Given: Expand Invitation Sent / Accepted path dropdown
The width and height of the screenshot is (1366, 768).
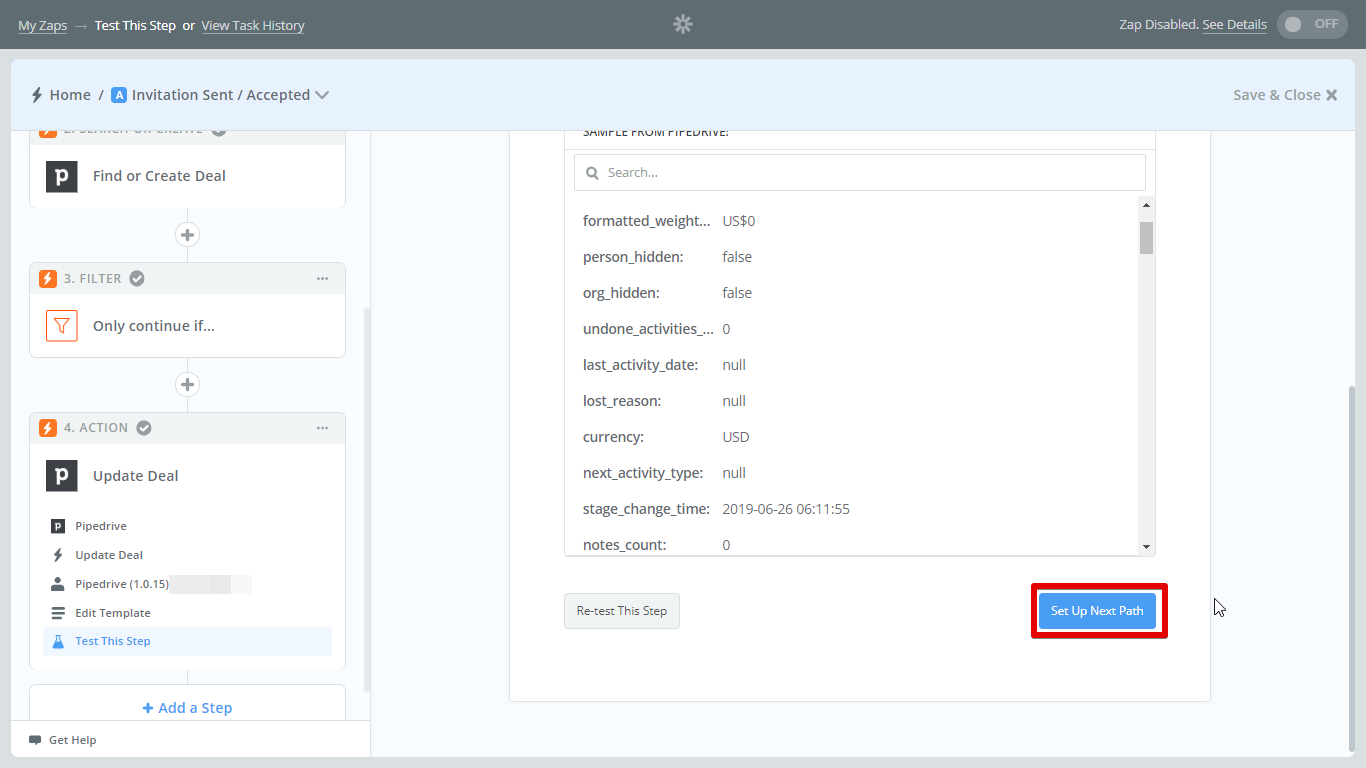Looking at the screenshot, I should 322,95.
